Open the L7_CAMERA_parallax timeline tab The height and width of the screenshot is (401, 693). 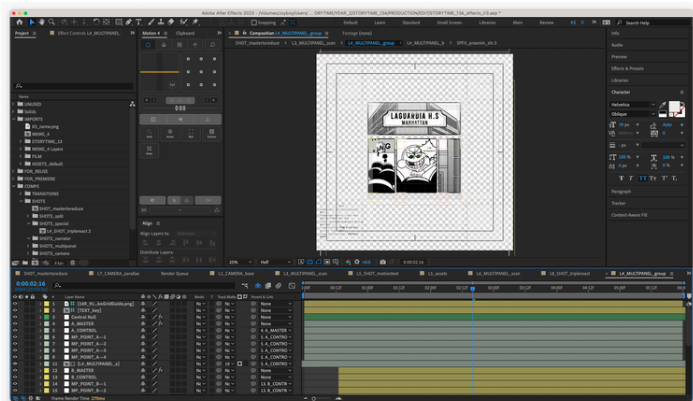(118, 274)
